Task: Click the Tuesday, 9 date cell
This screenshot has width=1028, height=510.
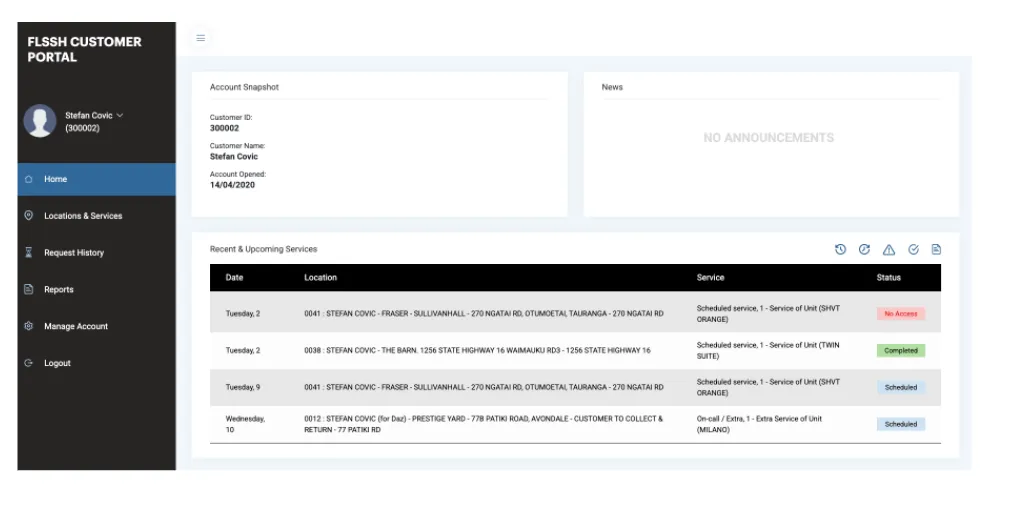Action: 243,387
